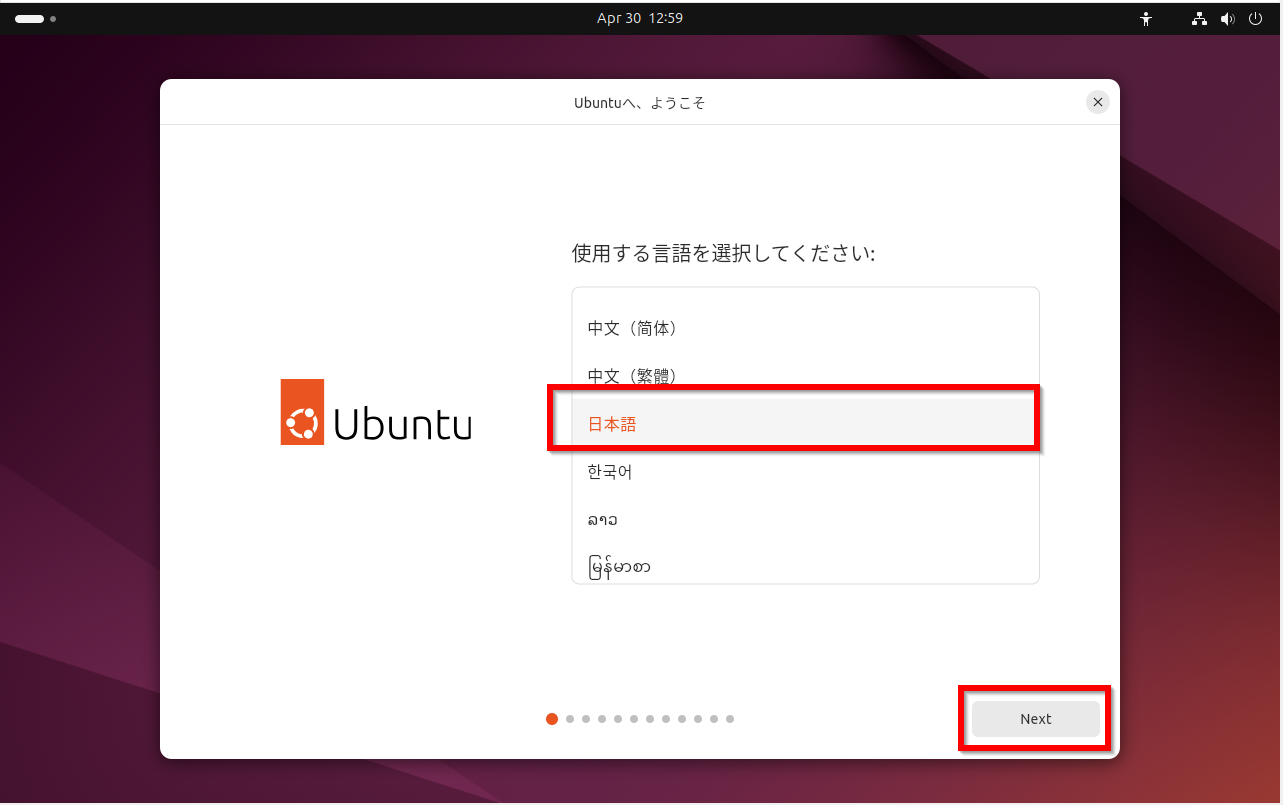Click the first orange page indicator dot
Viewport: 1283px width, 805px height.
click(552, 719)
